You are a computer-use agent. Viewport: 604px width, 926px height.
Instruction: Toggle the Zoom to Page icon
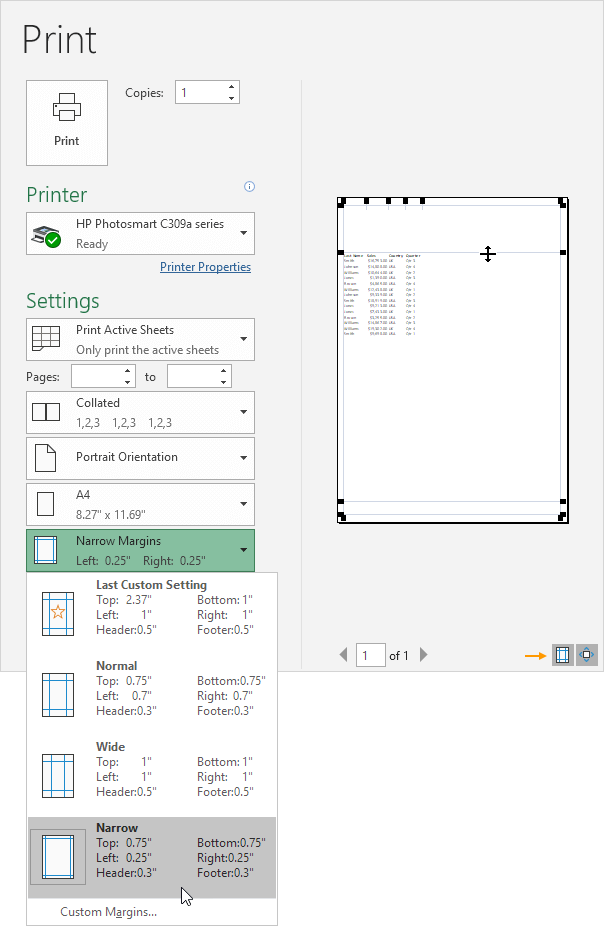tap(587, 656)
